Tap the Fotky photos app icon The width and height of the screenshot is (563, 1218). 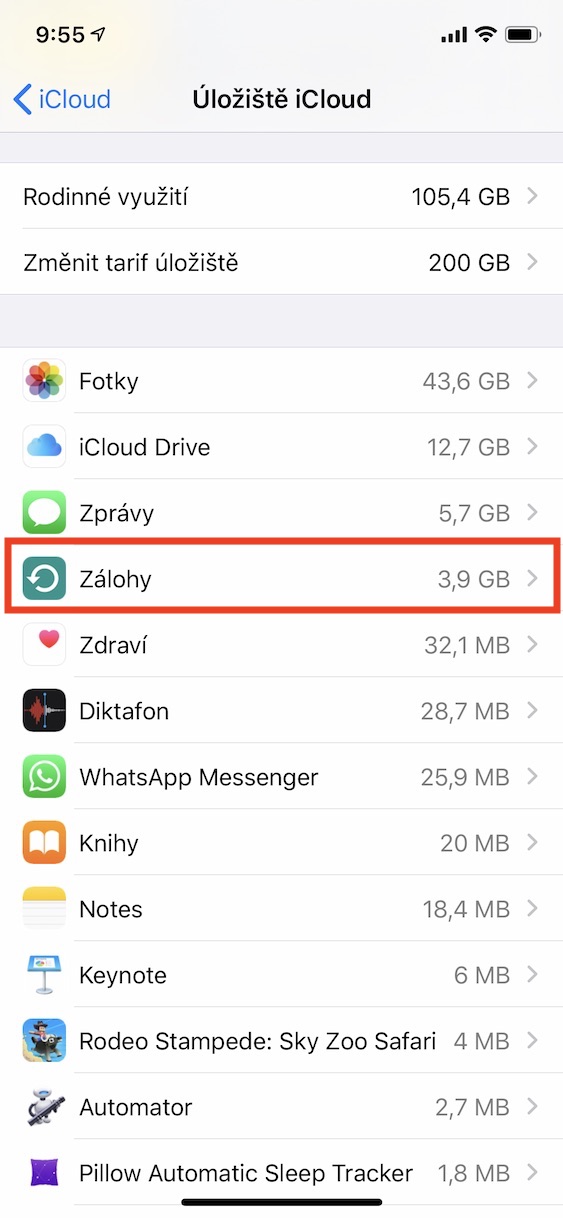(44, 381)
